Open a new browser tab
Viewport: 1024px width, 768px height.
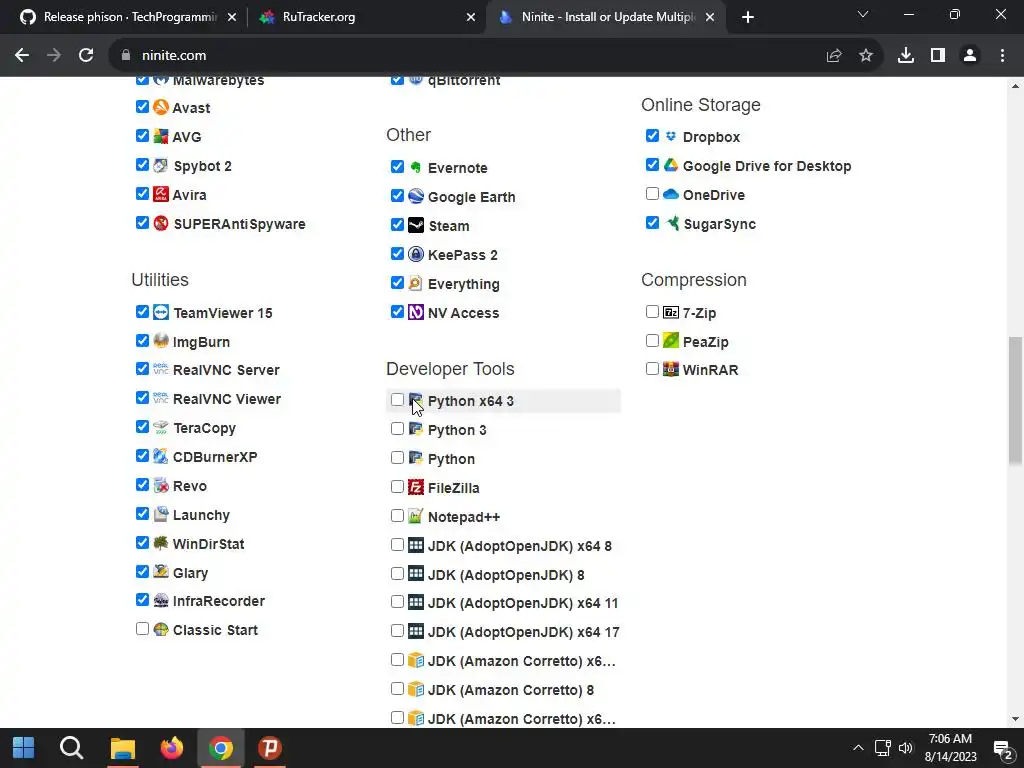point(748,18)
